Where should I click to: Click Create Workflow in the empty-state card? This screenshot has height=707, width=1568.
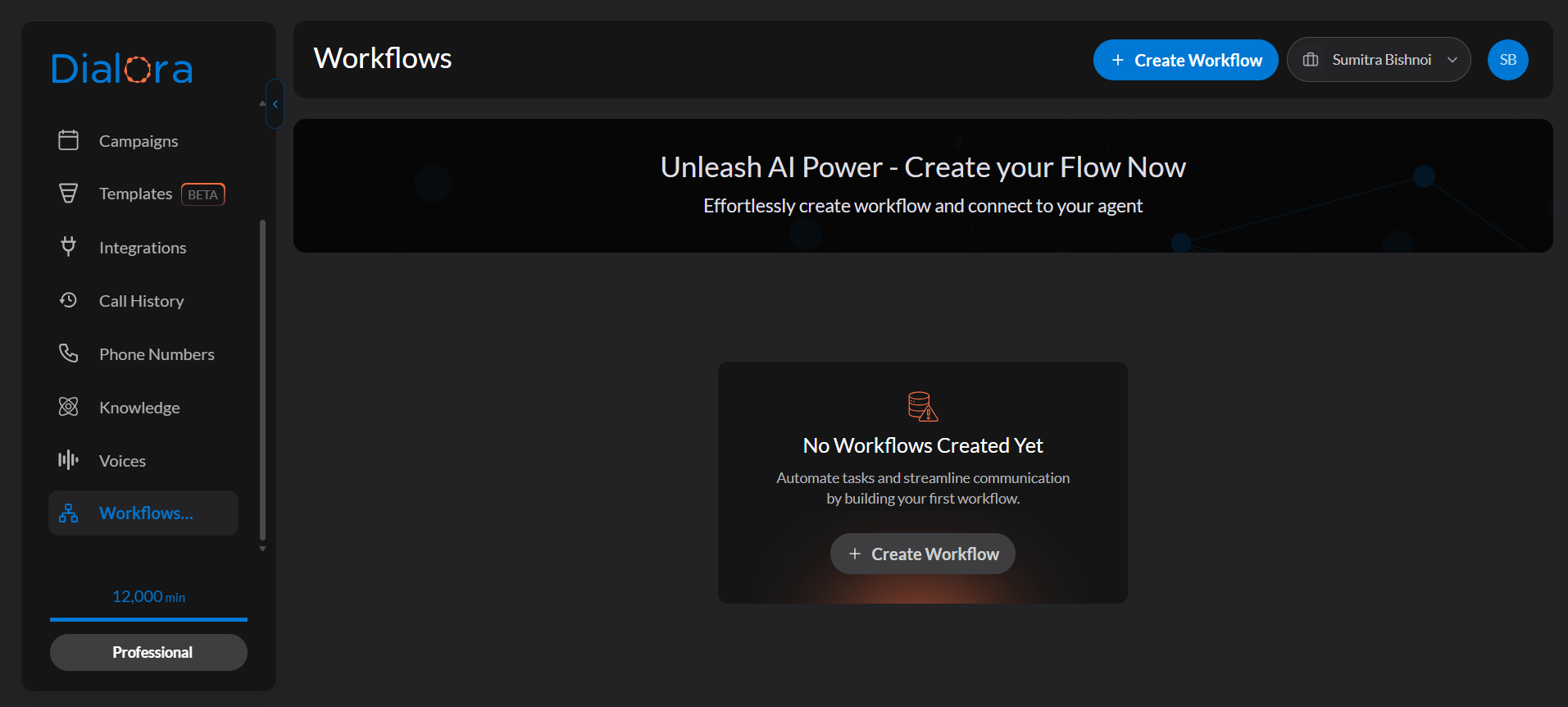[922, 554]
